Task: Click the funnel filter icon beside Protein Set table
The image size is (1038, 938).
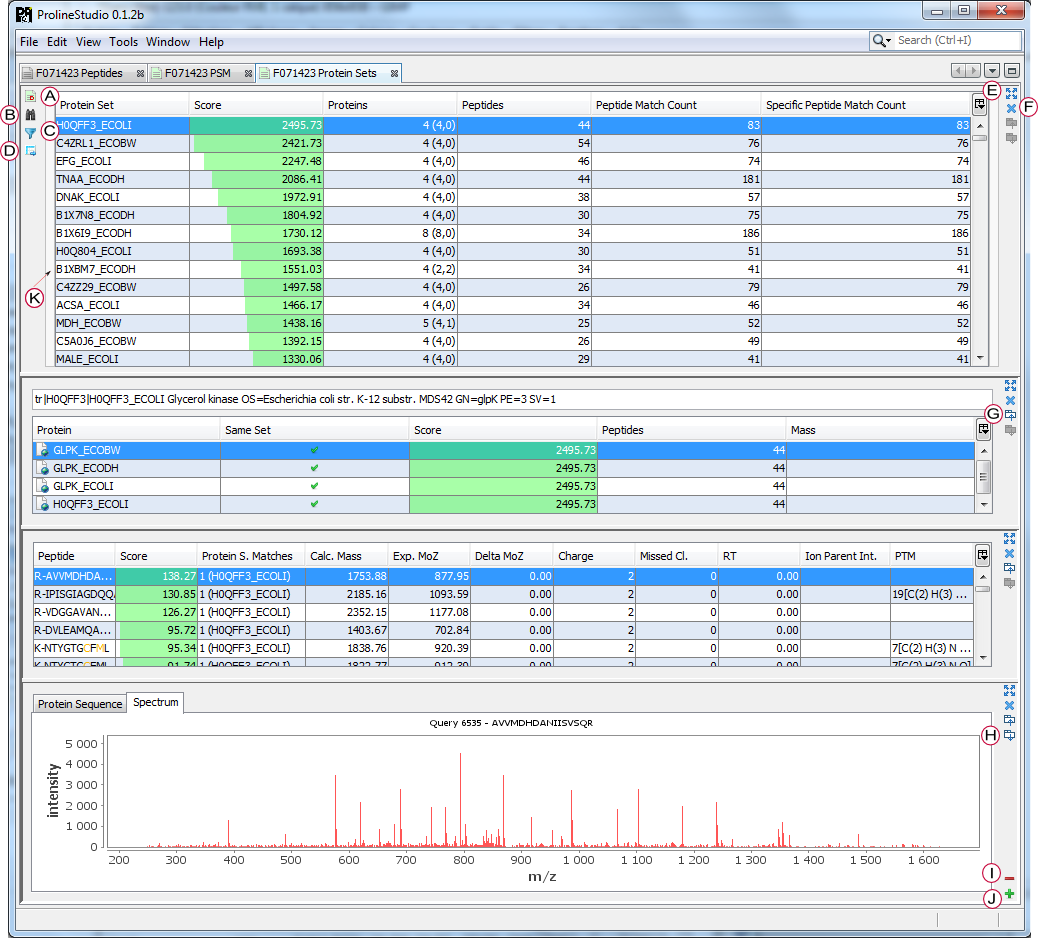Action: pos(31,133)
